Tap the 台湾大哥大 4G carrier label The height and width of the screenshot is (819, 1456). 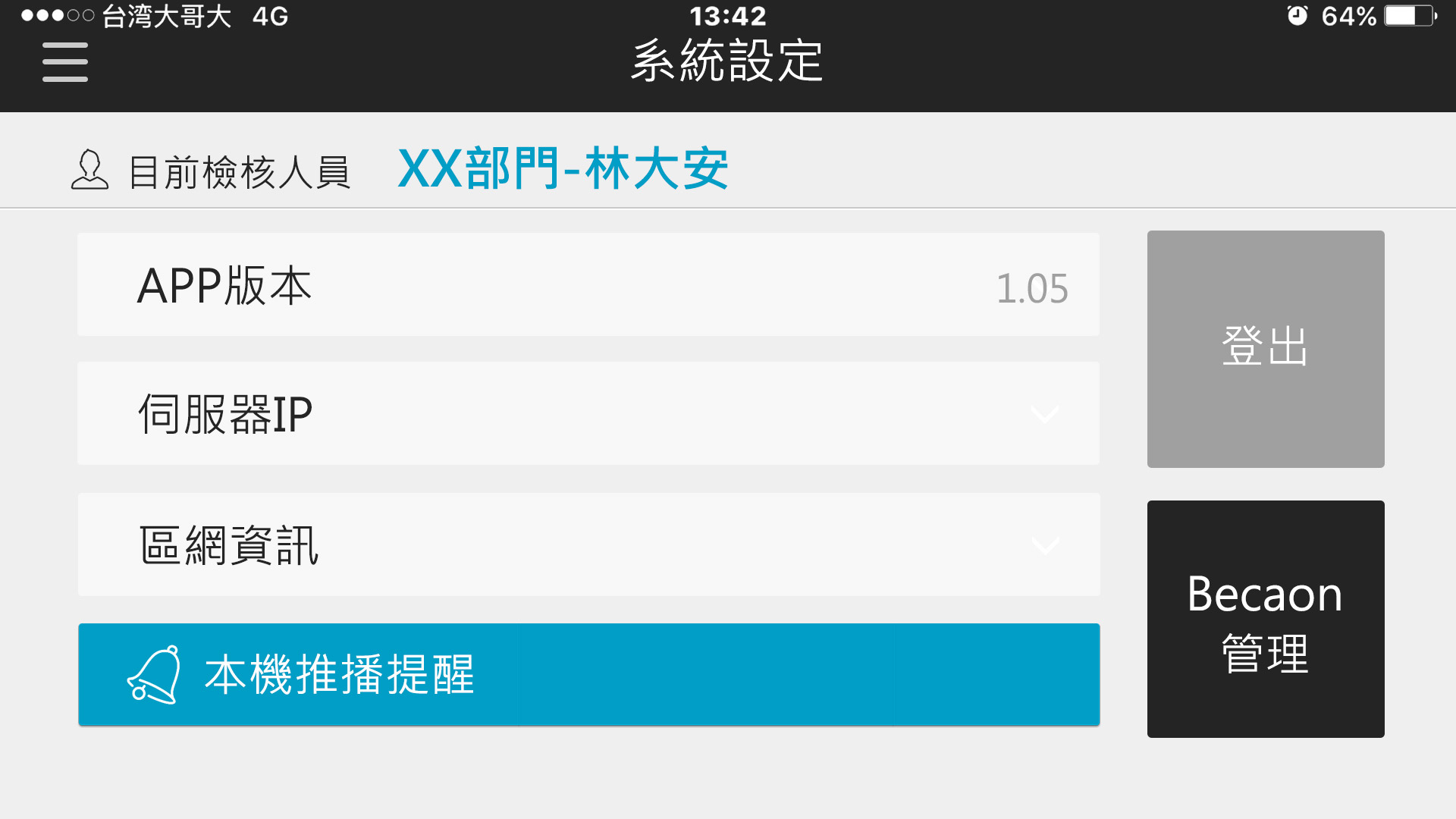click(196, 16)
